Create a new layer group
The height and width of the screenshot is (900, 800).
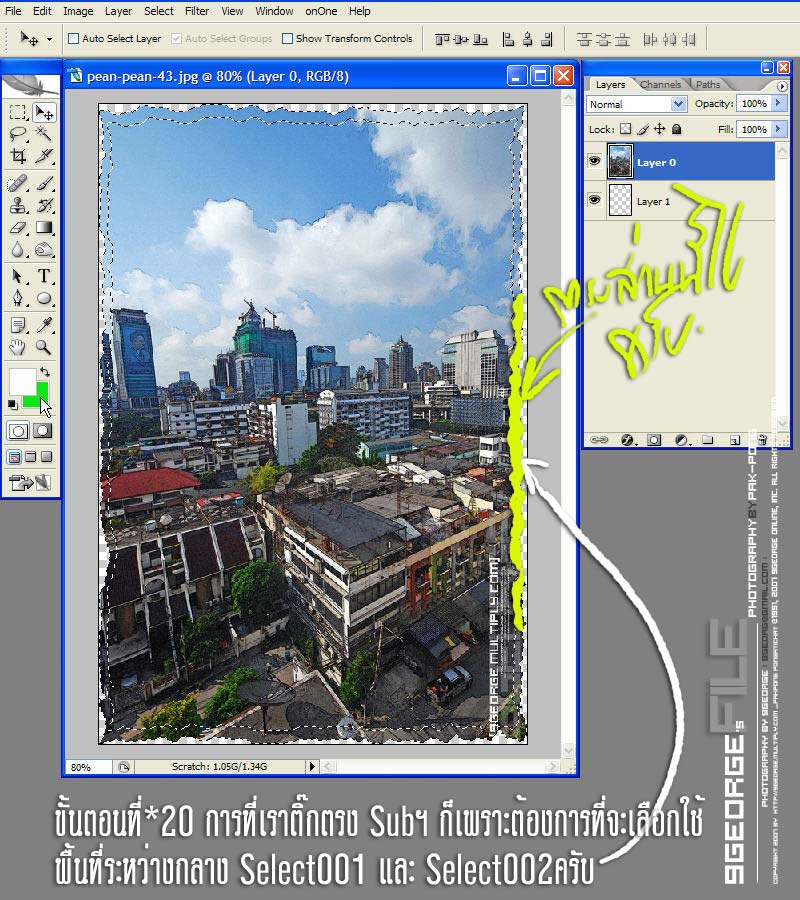pyautogui.click(x=708, y=440)
